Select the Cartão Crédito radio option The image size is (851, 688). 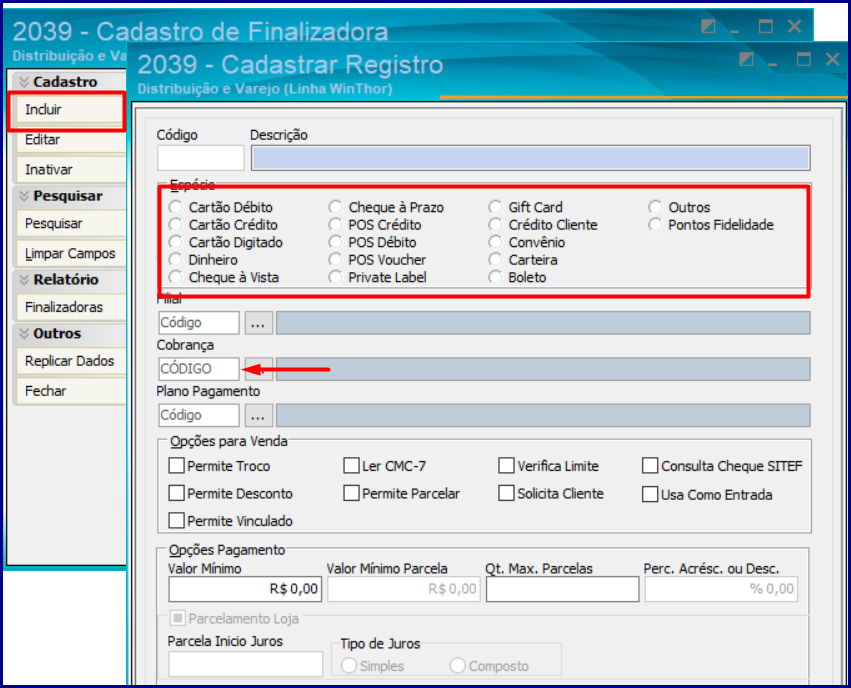click(175, 225)
